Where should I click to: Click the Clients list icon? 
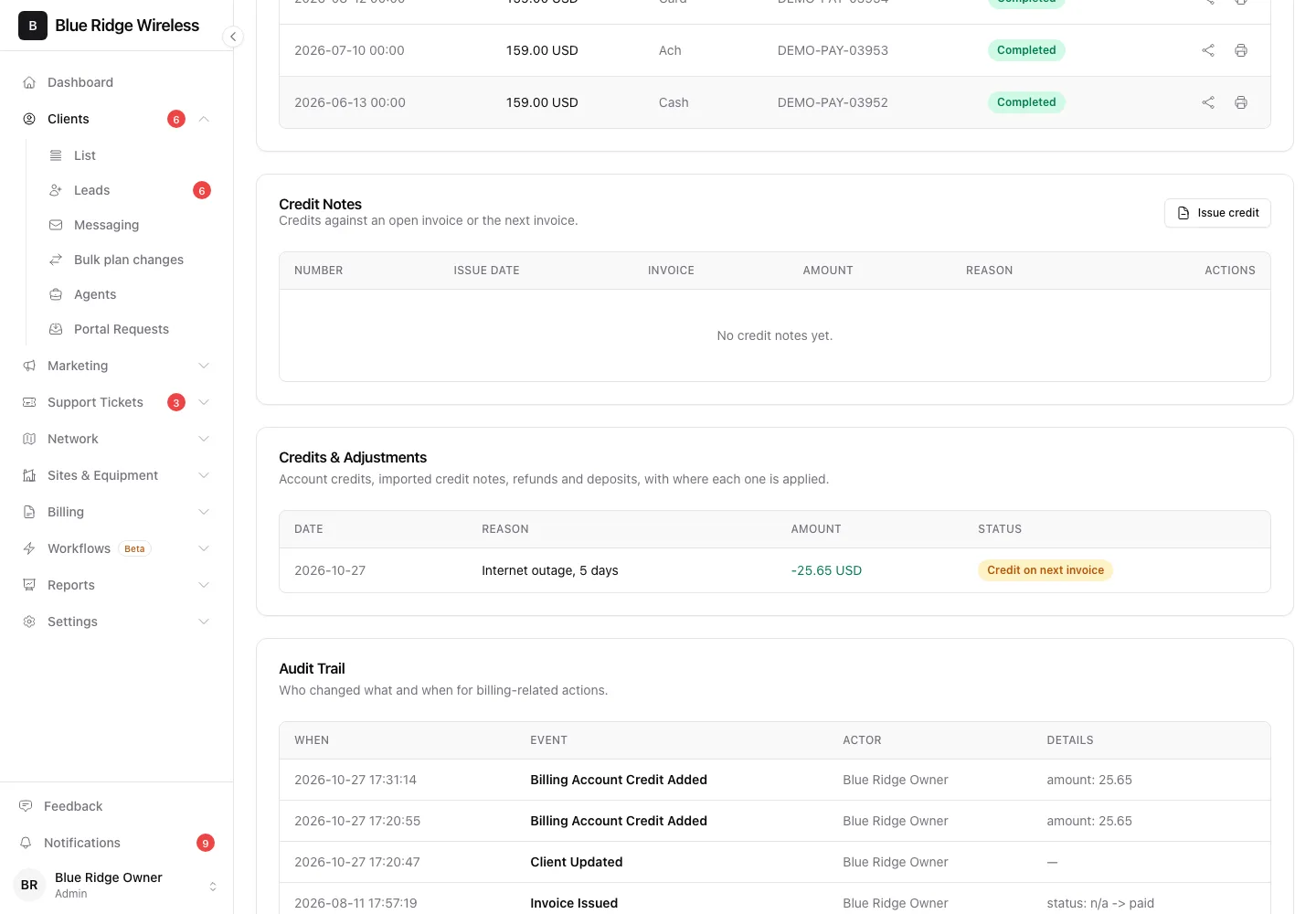(x=56, y=155)
